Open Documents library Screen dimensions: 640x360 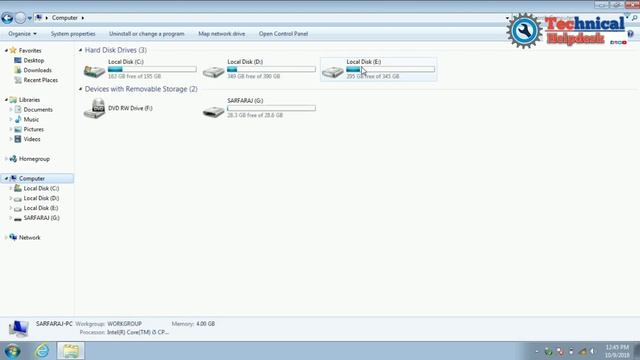(38, 109)
